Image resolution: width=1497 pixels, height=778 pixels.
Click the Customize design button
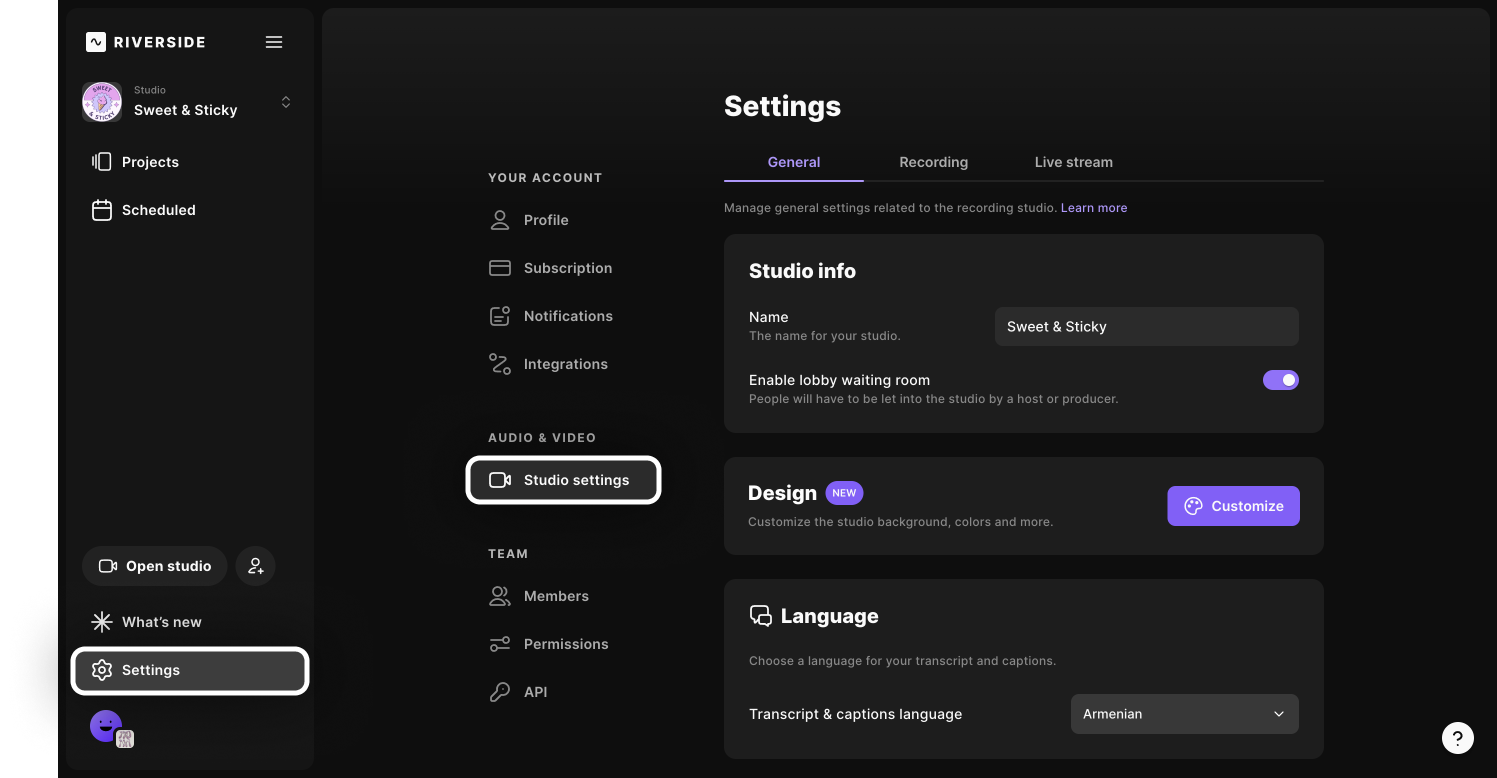tap(1233, 506)
